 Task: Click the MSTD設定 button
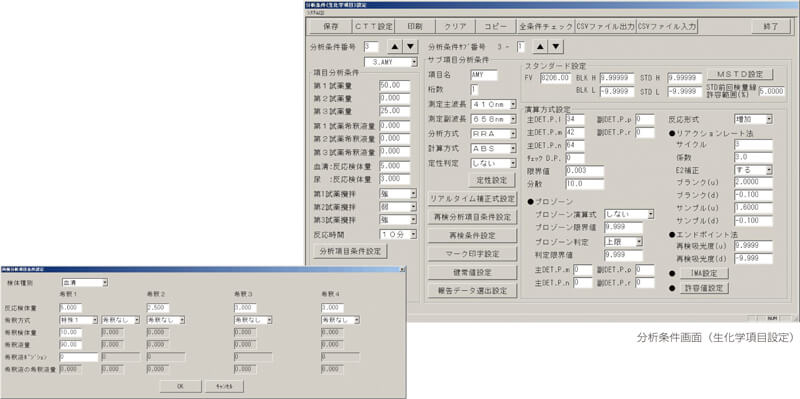point(740,74)
